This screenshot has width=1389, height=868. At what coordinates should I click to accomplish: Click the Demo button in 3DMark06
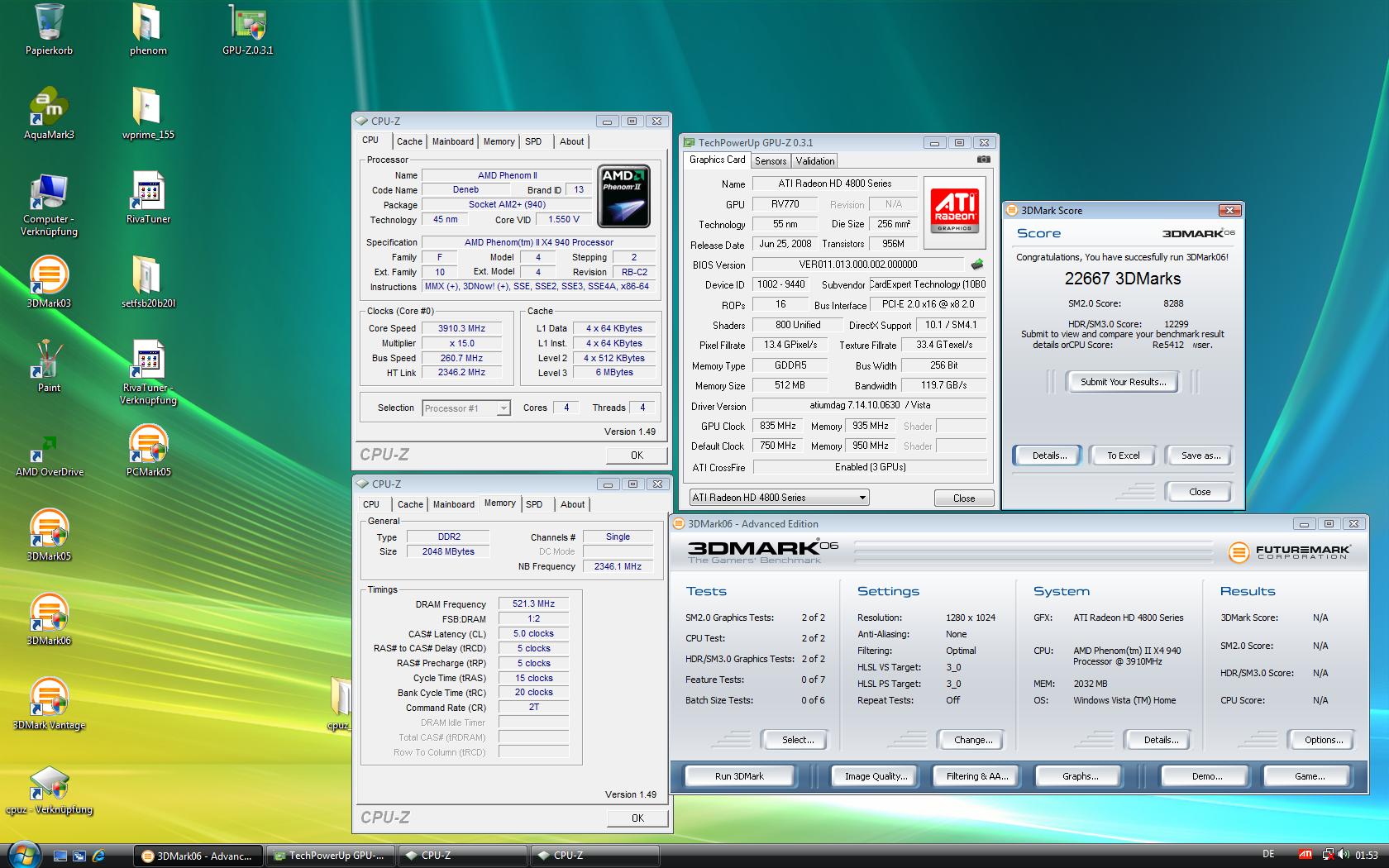coord(1207,776)
